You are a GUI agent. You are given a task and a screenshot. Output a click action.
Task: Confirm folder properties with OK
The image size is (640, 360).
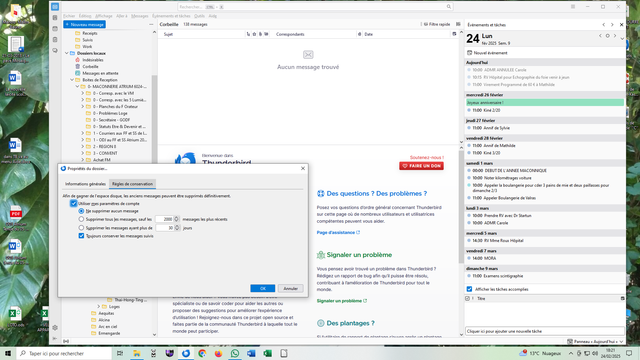pyautogui.click(x=262, y=289)
